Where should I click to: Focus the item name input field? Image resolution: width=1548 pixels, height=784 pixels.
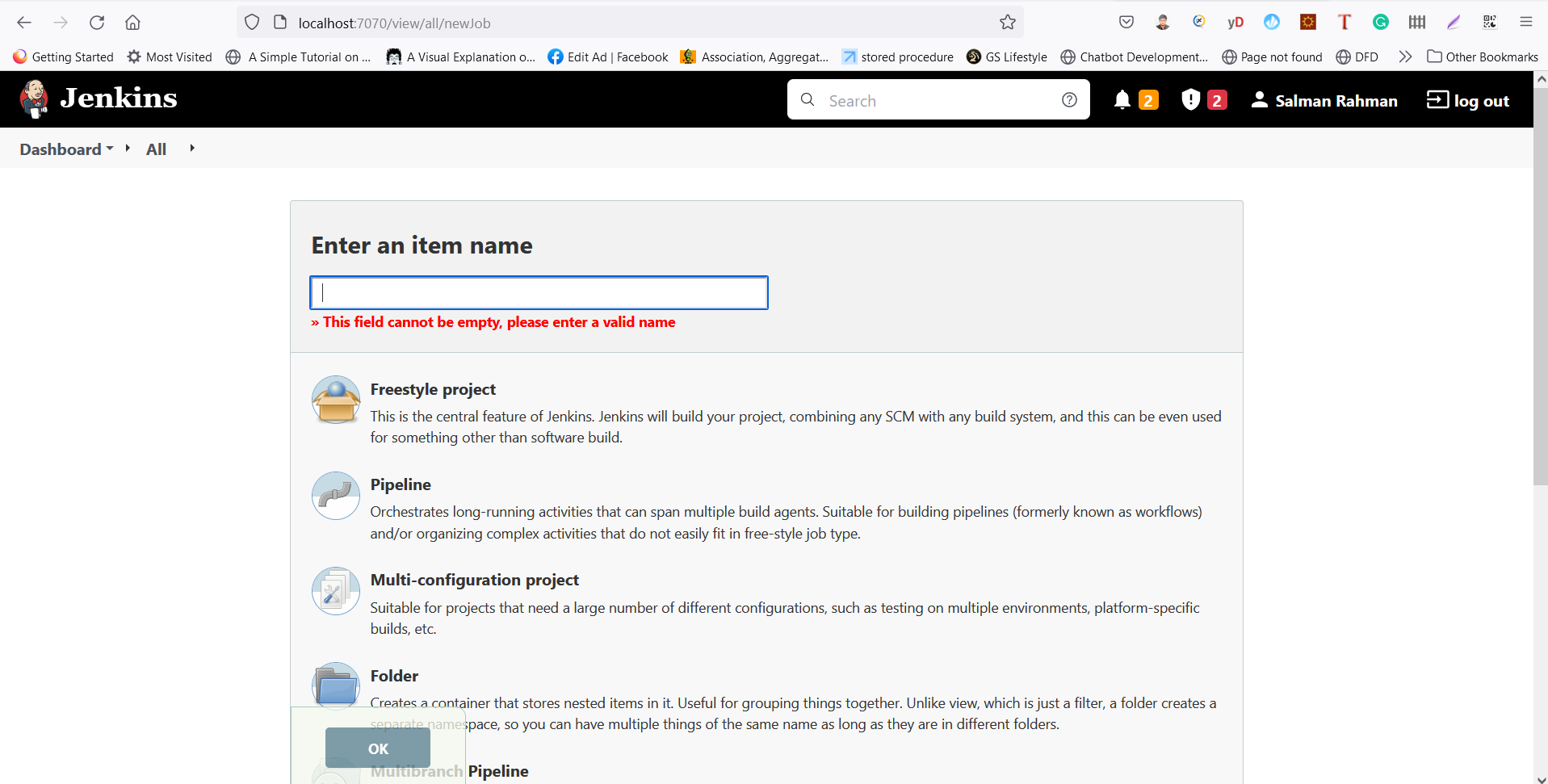tap(538, 292)
